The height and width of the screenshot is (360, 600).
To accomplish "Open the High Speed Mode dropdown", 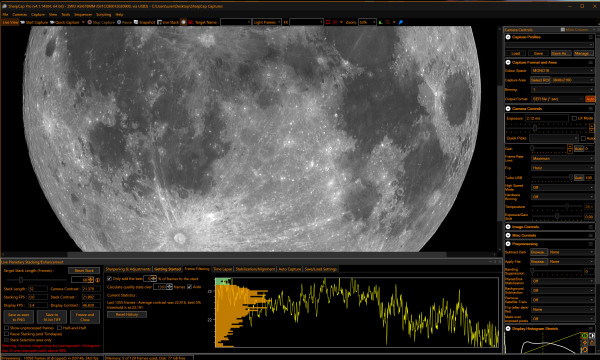I will click(x=562, y=187).
